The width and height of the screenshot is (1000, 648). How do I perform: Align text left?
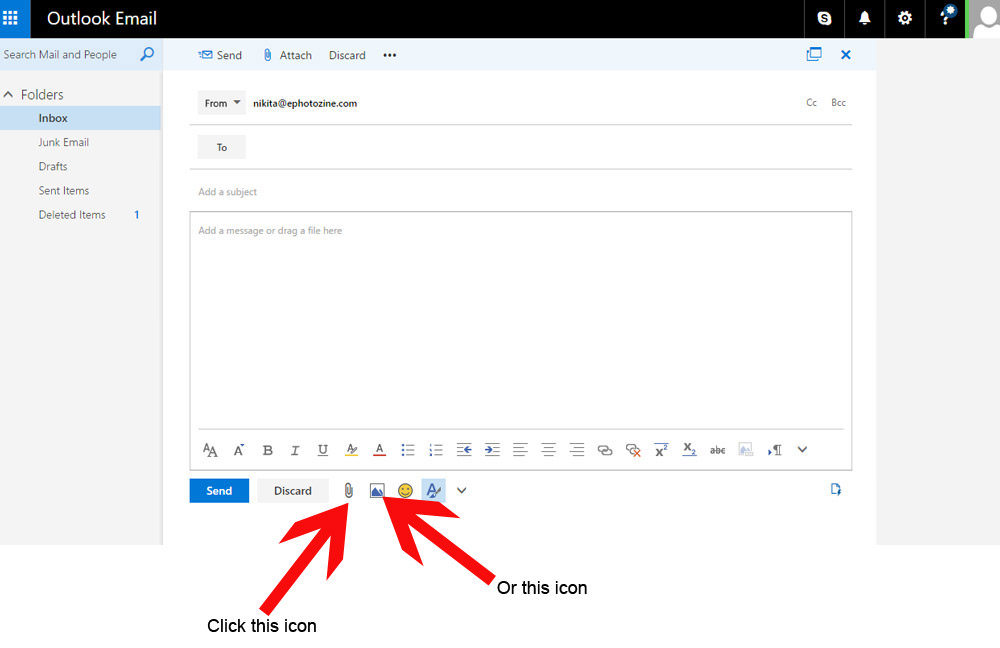click(520, 450)
